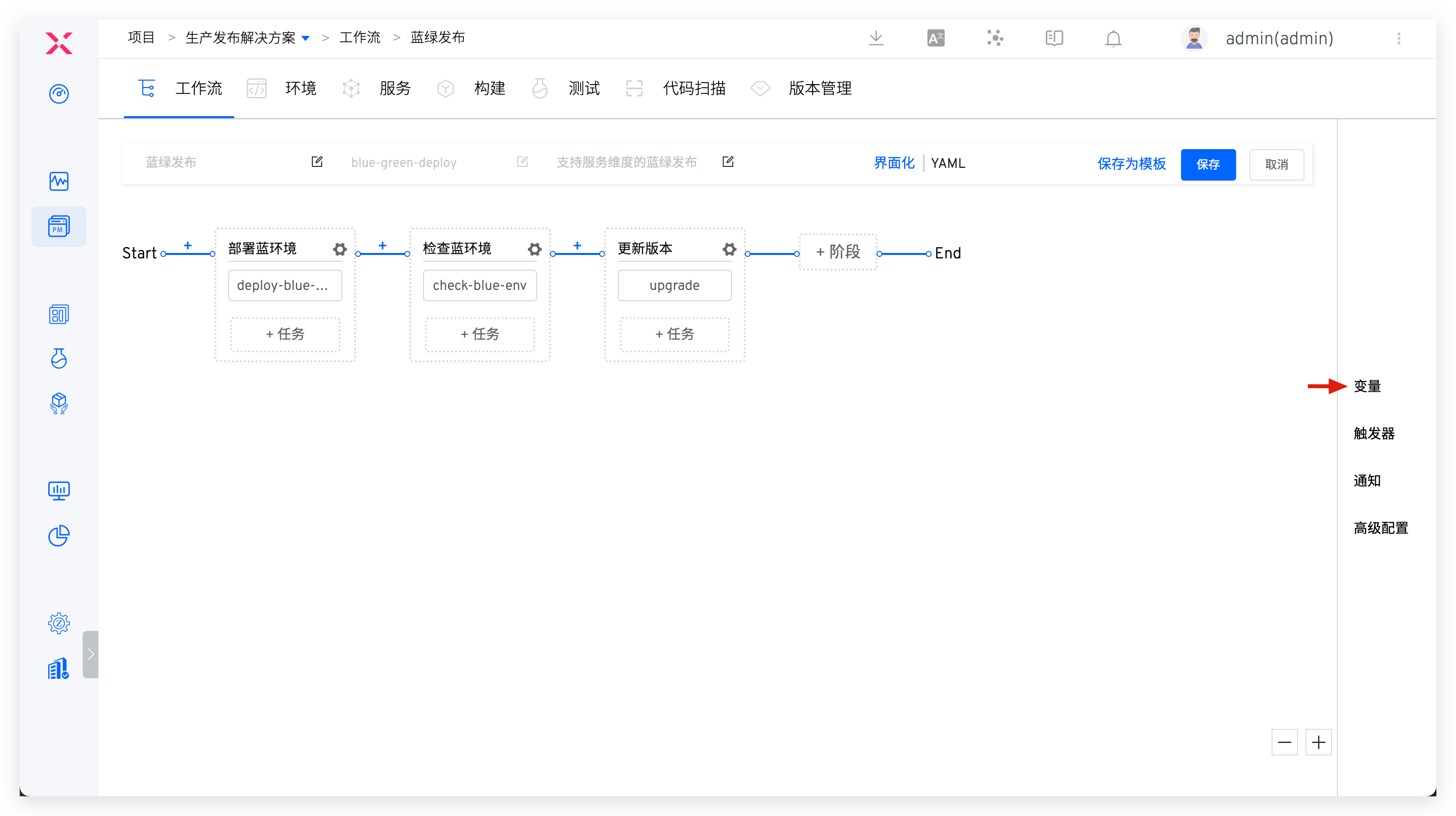
Task: Switch to 界面化 view mode
Action: click(894, 163)
